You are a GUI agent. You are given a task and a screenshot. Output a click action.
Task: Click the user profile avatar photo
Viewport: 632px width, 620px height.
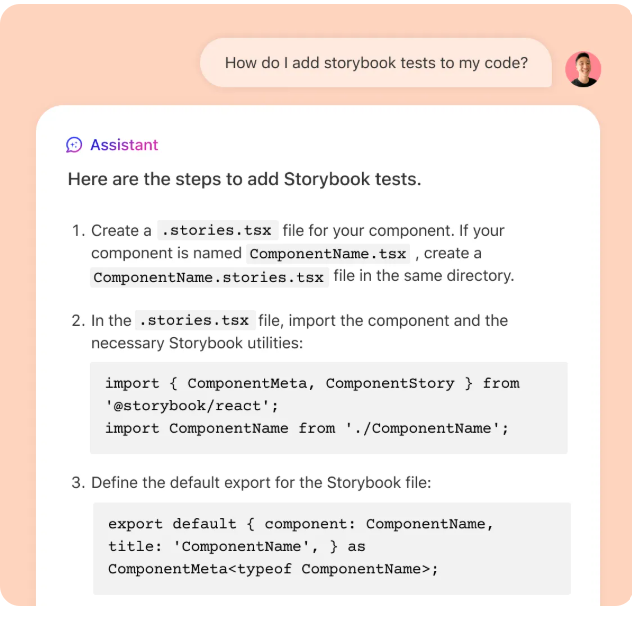click(x=583, y=69)
